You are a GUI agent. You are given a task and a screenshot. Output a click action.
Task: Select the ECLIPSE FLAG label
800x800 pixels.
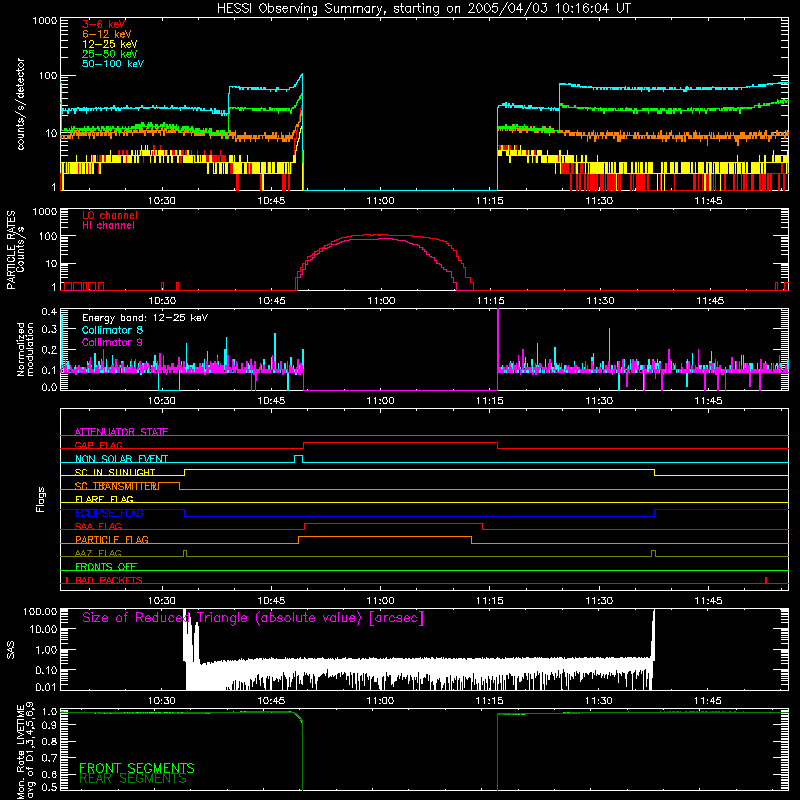pos(109,513)
